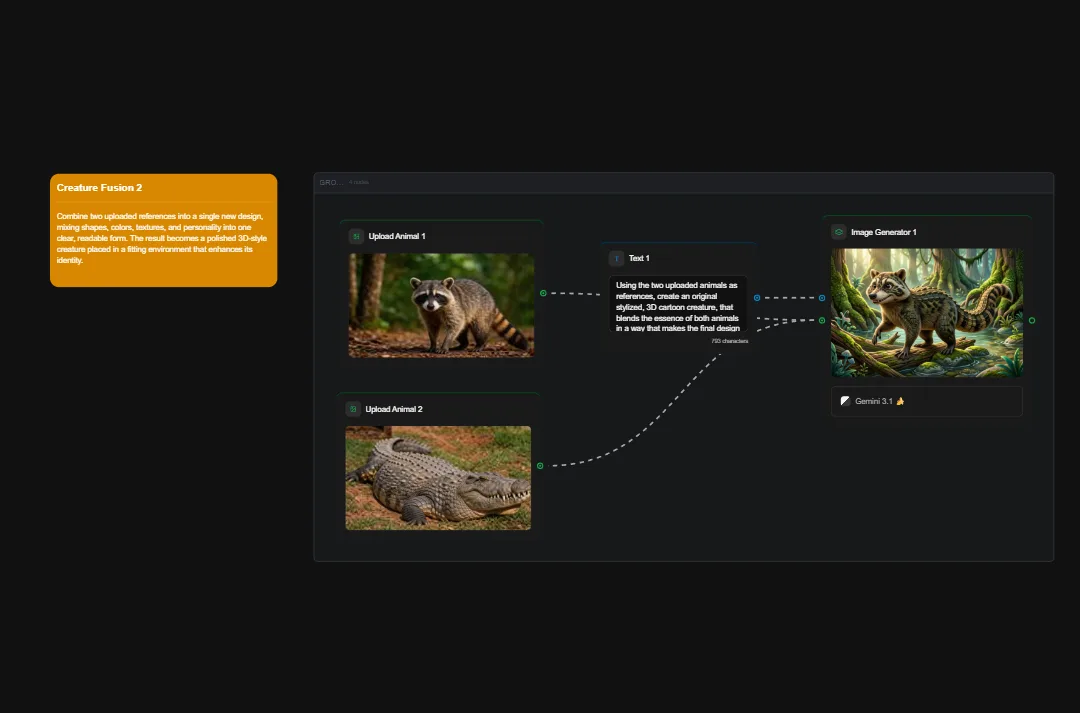Click the Gemini model icon inside the selector bar

pyautogui.click(x=843, y=401)
